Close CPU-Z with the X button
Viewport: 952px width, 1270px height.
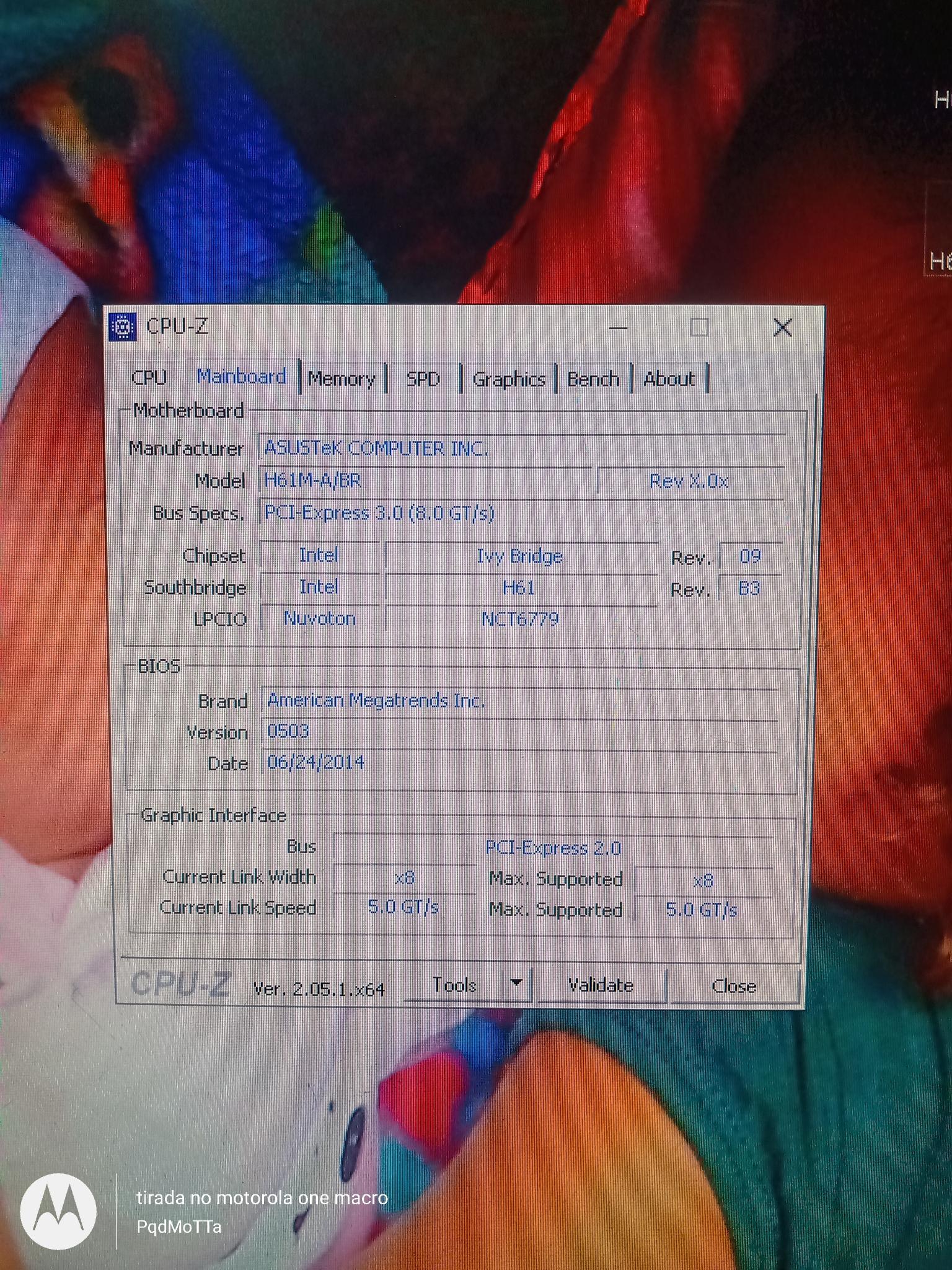(x=782, y=327)
